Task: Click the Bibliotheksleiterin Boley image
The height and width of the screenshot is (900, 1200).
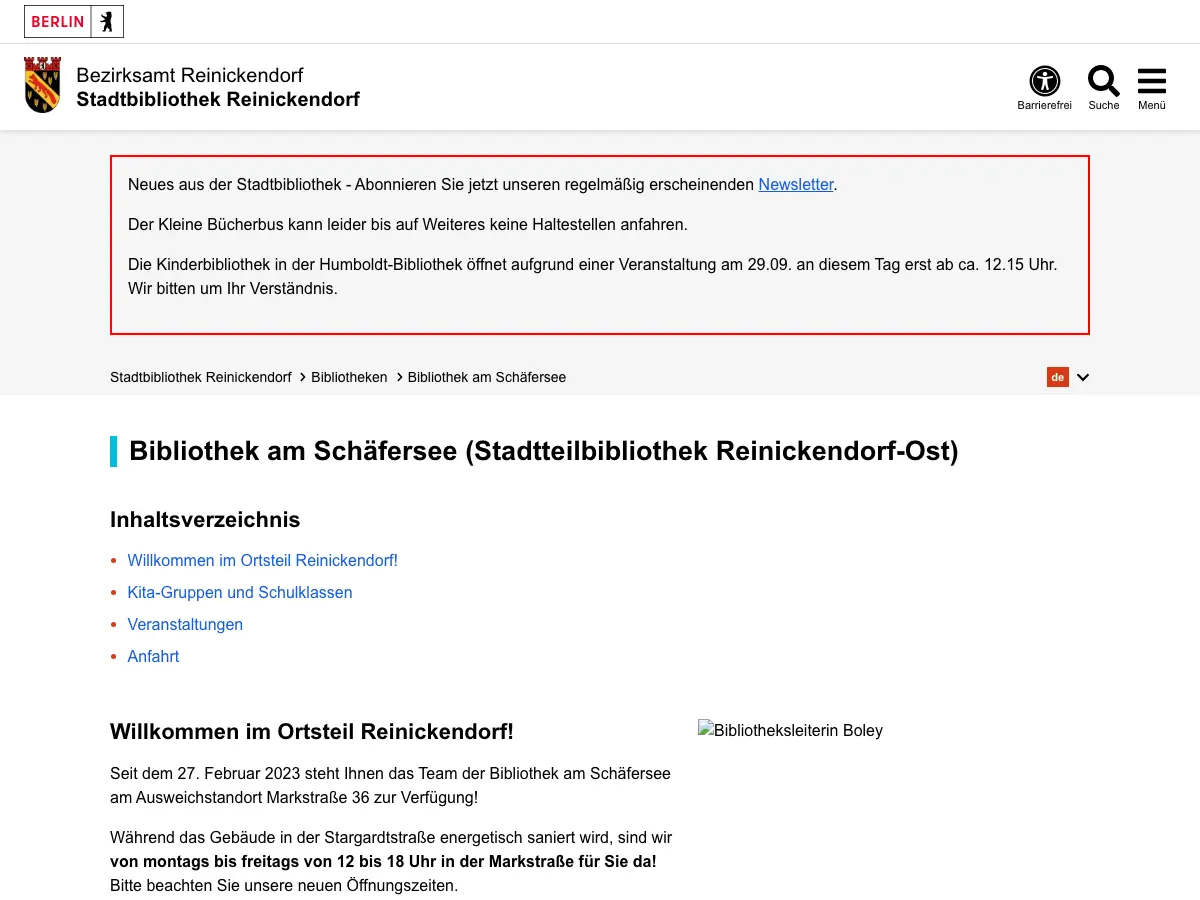Action: (790, 730)
